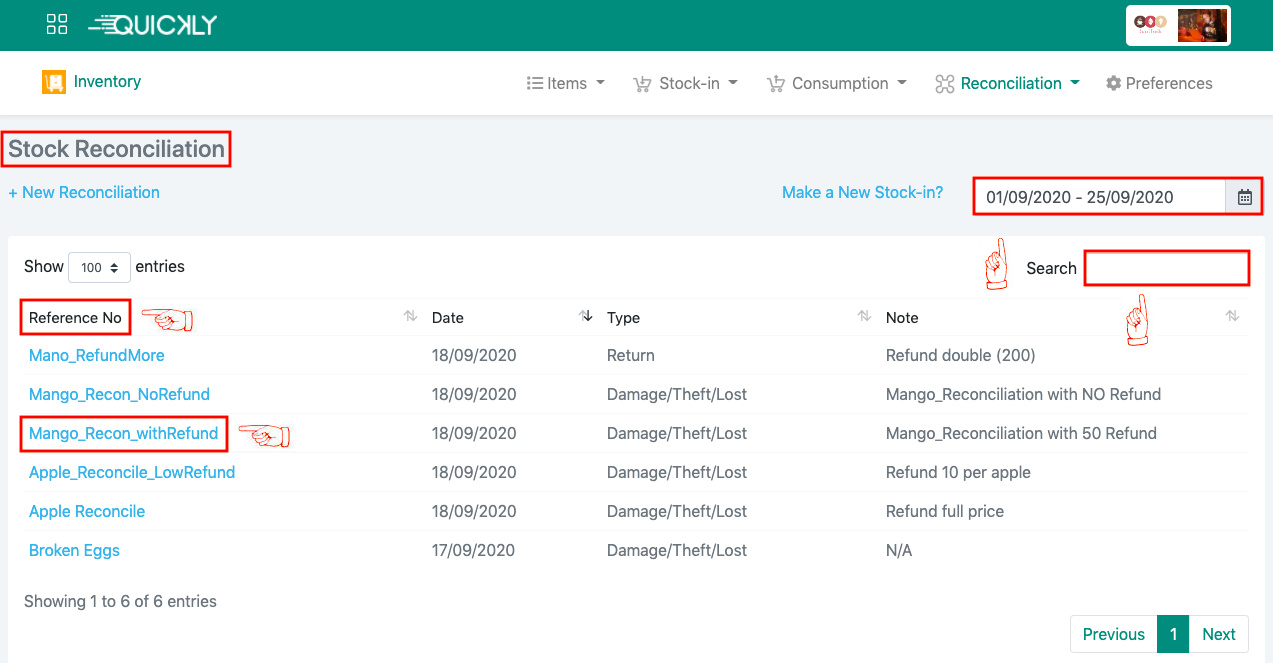Open the Reconciliation menu
The width and height of the screenshot is (1273, 663).
(1008, 83)
